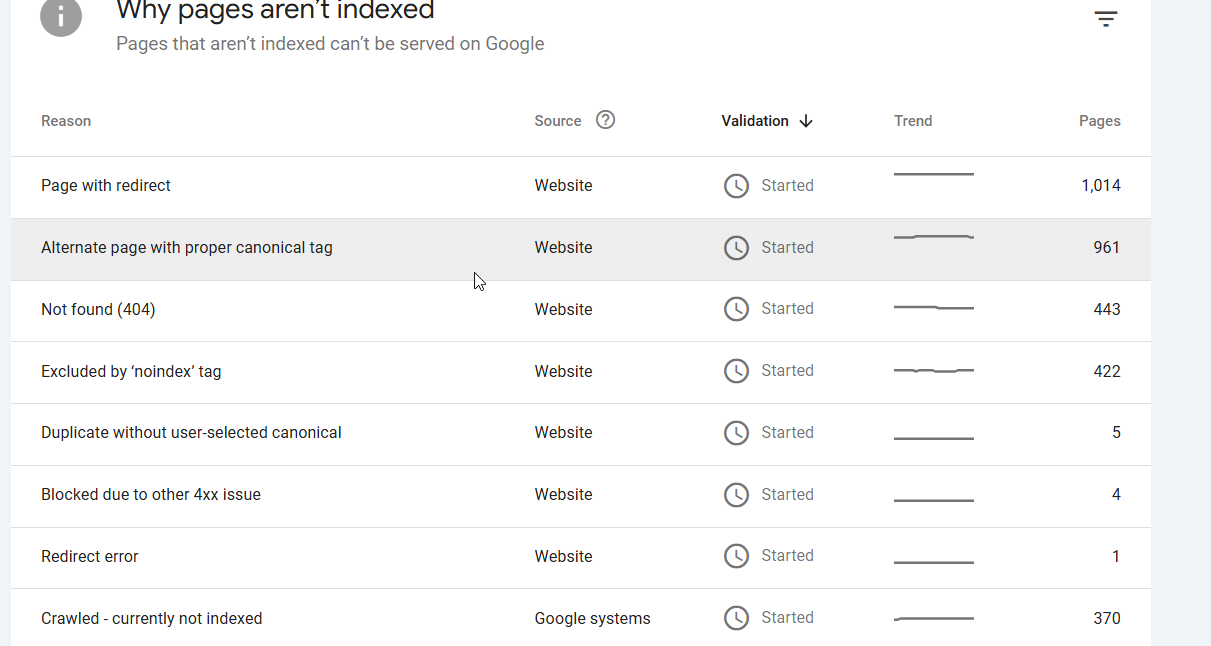Open Alternate page with proper canonical tag
The height and width of the screenshot is (646, 1211).
coord(581,249)
